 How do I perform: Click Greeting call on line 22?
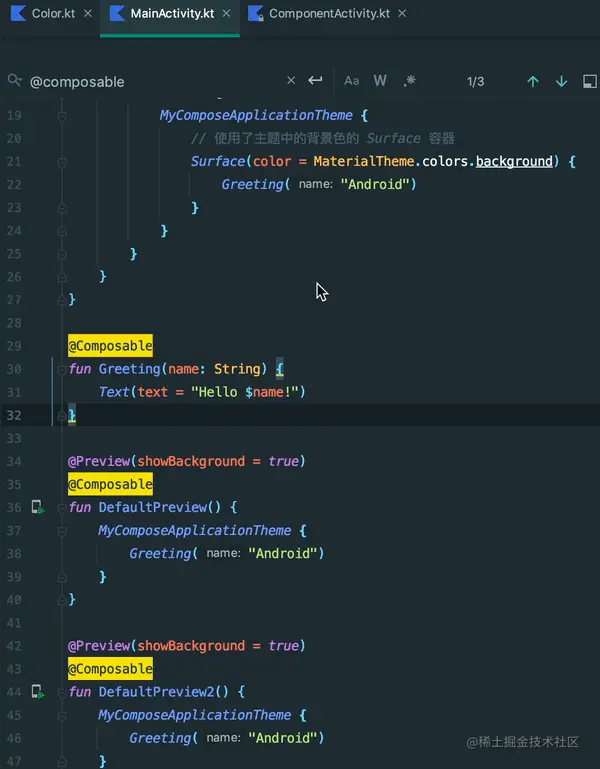pos(252,184)
